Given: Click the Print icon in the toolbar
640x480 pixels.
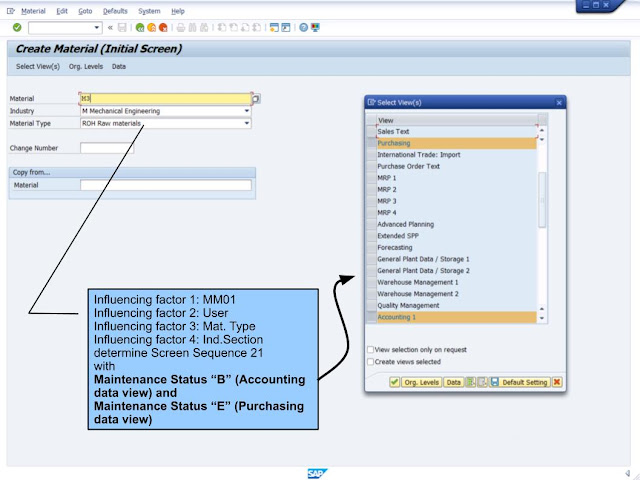Looking at the screenshot, I should [x=181, y=27].
